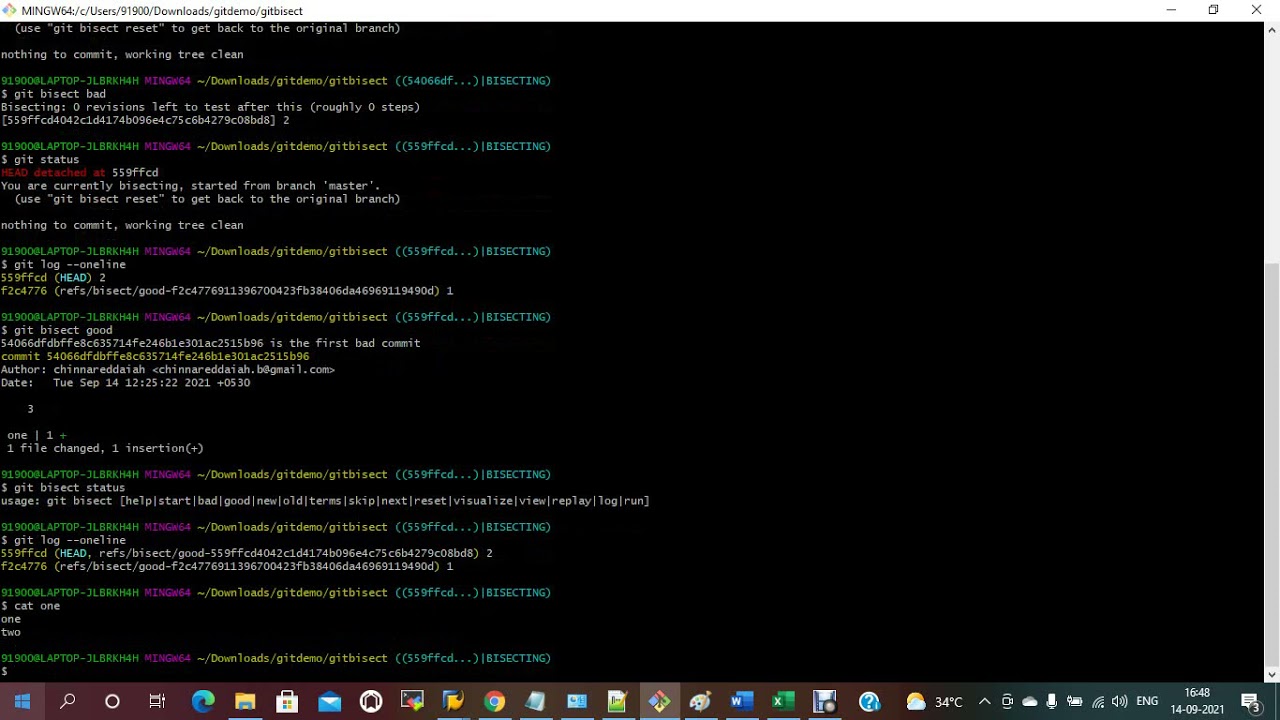The height and width of the screenshot is (720, 1280).
Task: Open the terminal-style colored app icon in taskbar
Action: point(412,701)
